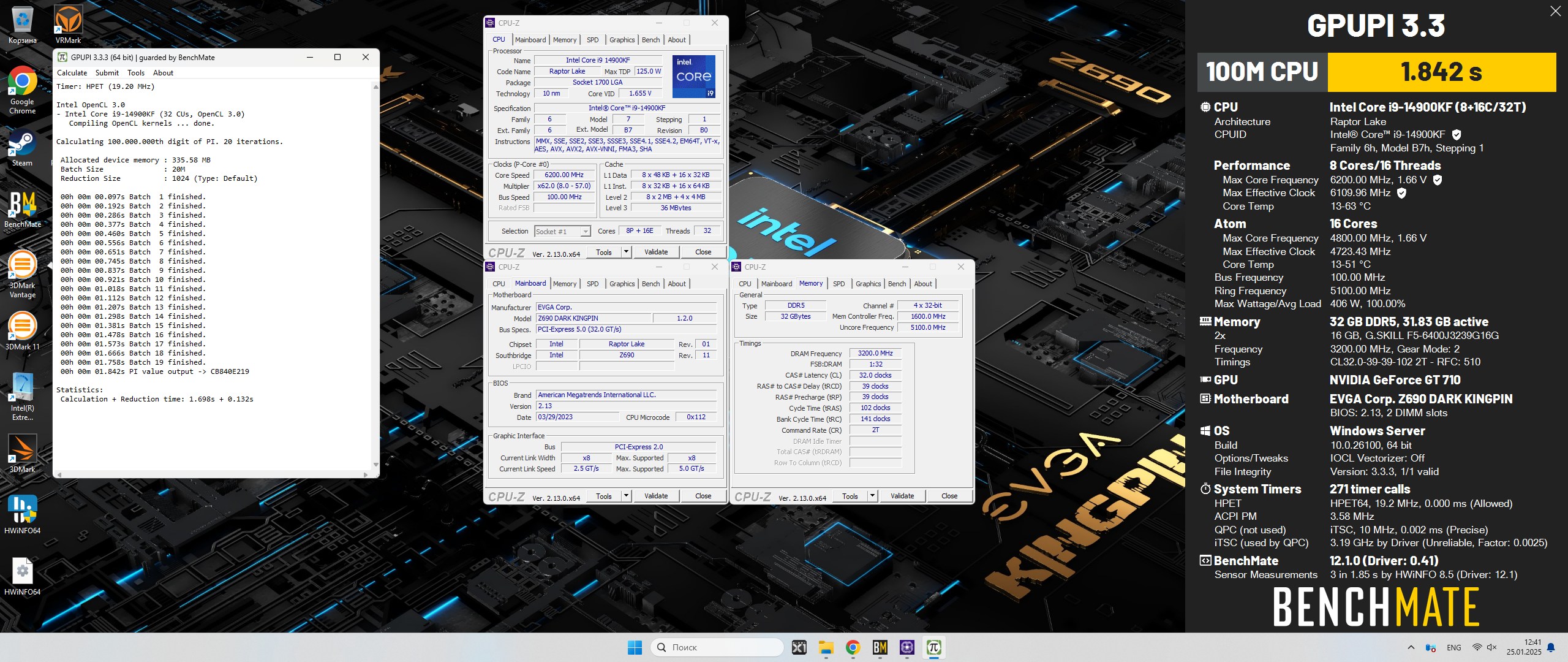The image size is (1568, 662).
Task: Open the Submit menu in GPUPI
Action: [x=107, y=73]
